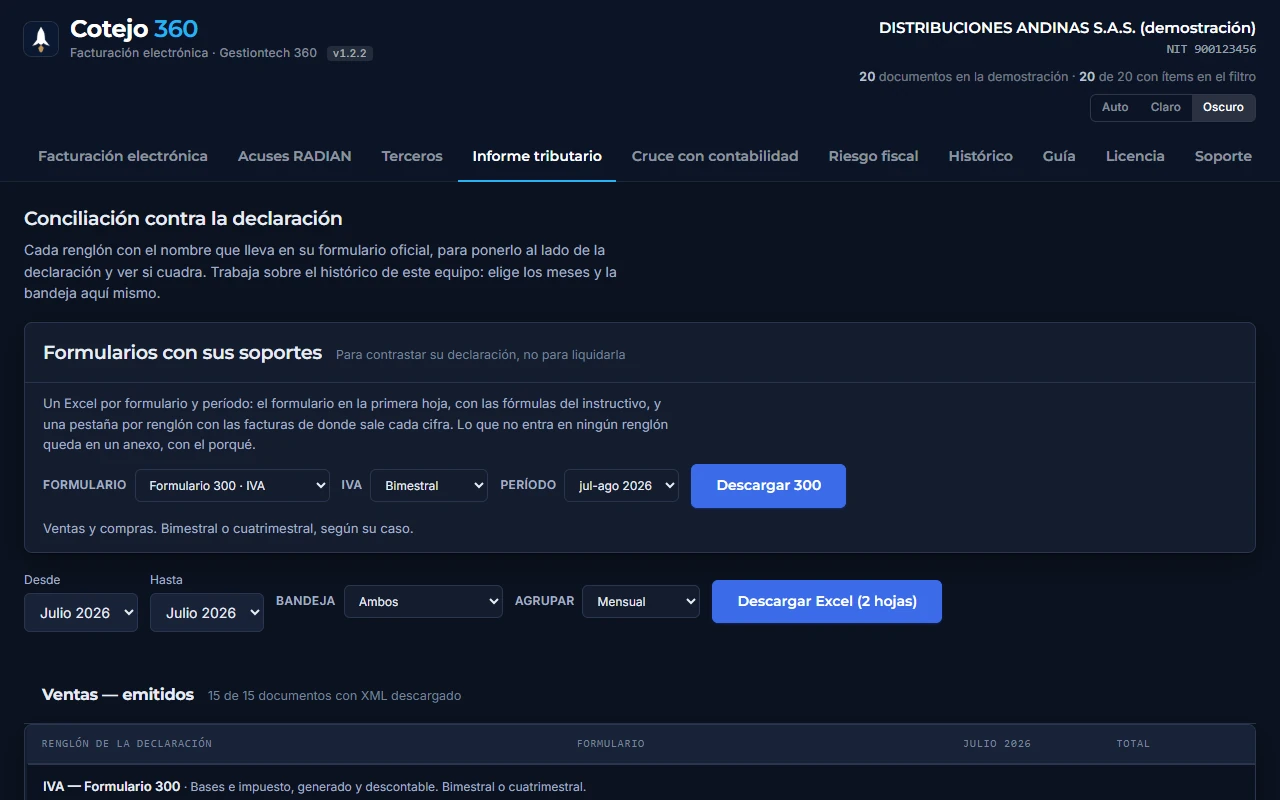Click the IVA — Formulario 300 group row
The width and height of the screenshot is (1280, 800).
[640, 786]
